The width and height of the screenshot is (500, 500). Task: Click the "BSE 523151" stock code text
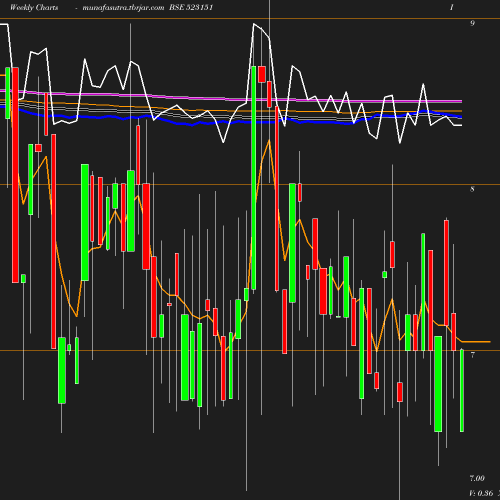[191, 7]
